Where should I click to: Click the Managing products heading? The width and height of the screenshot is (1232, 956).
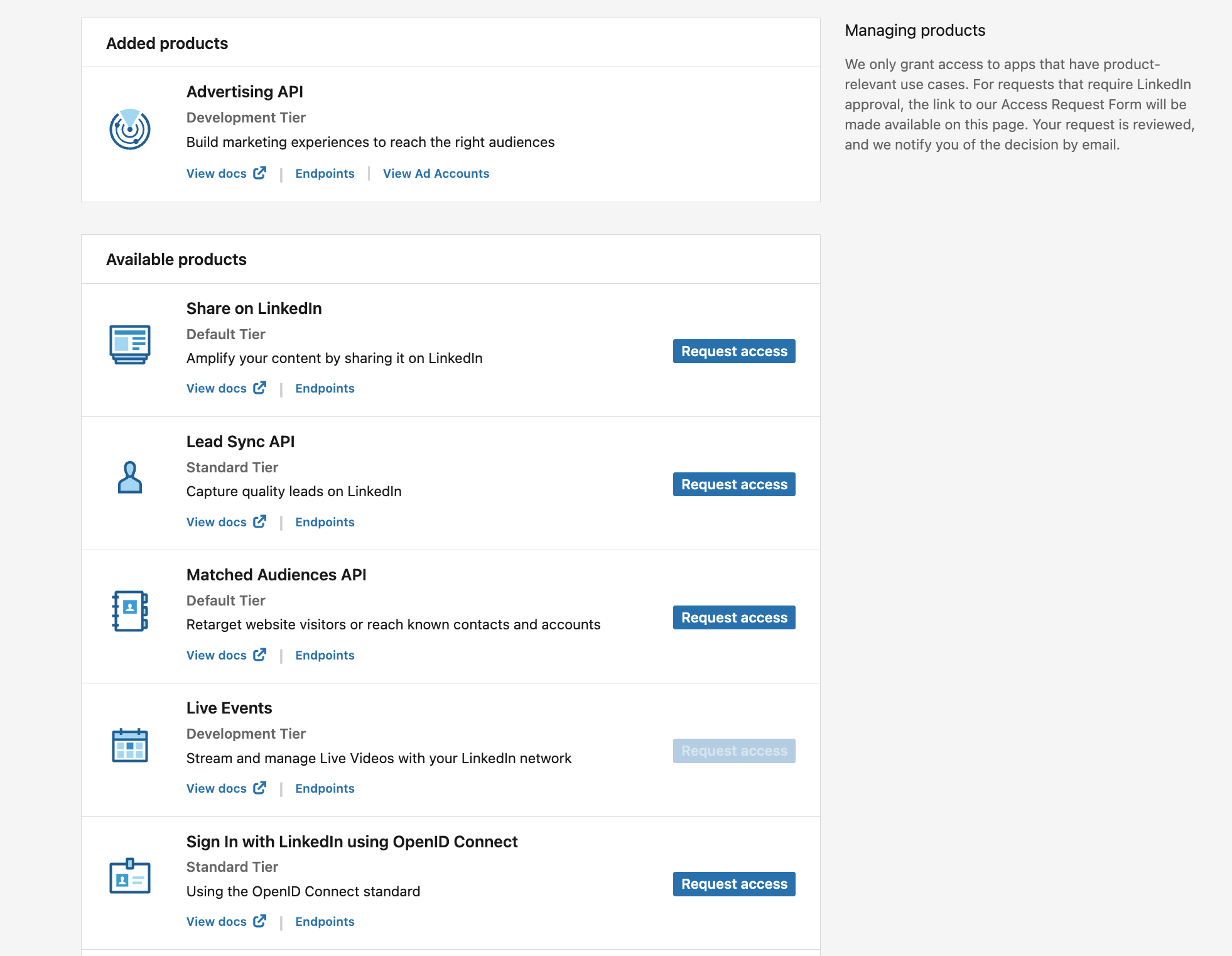coord(915,30)
